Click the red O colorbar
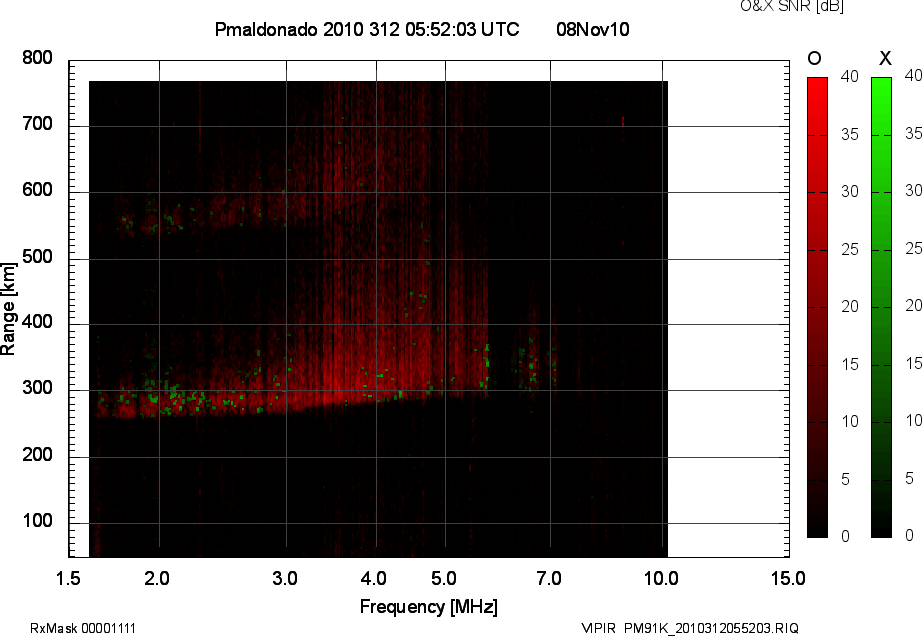 click(817, 307)
